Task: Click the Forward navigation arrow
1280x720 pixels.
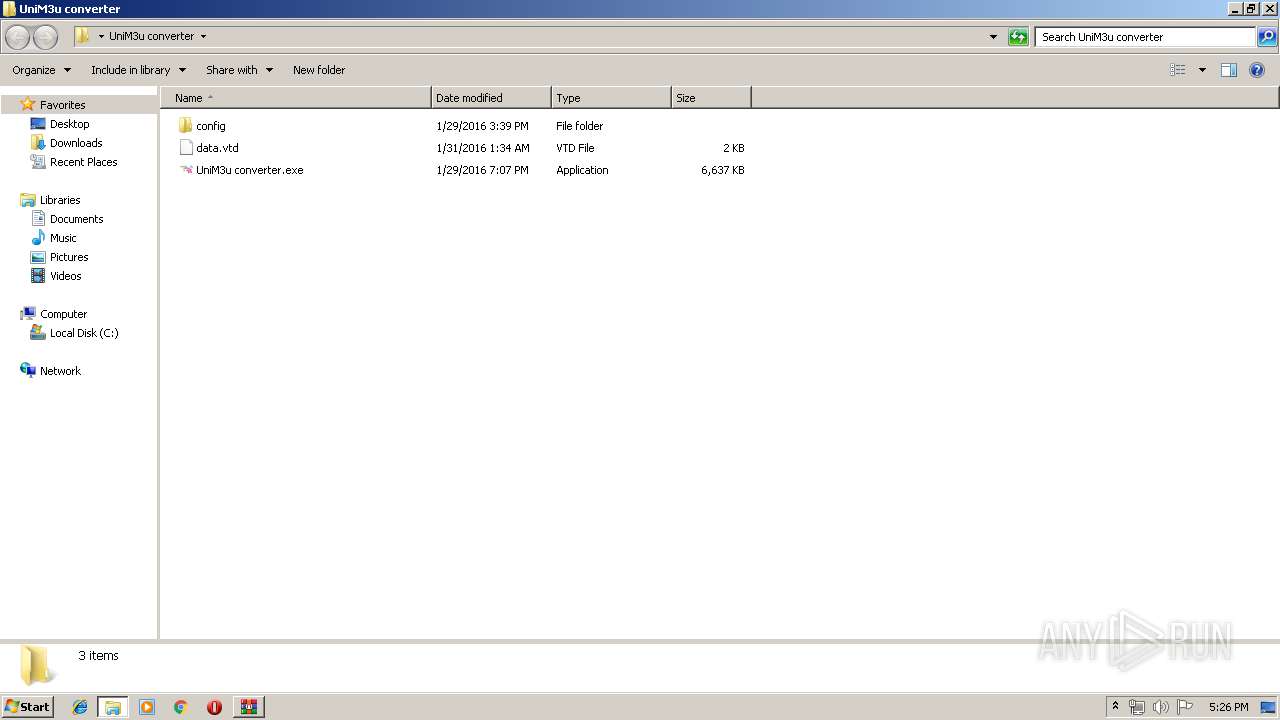Action: tap(45, 37)
